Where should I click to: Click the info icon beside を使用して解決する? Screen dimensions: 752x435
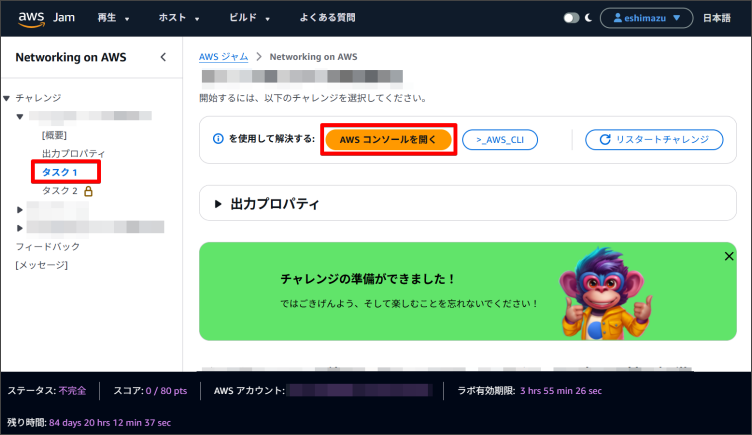coord(218,139)
